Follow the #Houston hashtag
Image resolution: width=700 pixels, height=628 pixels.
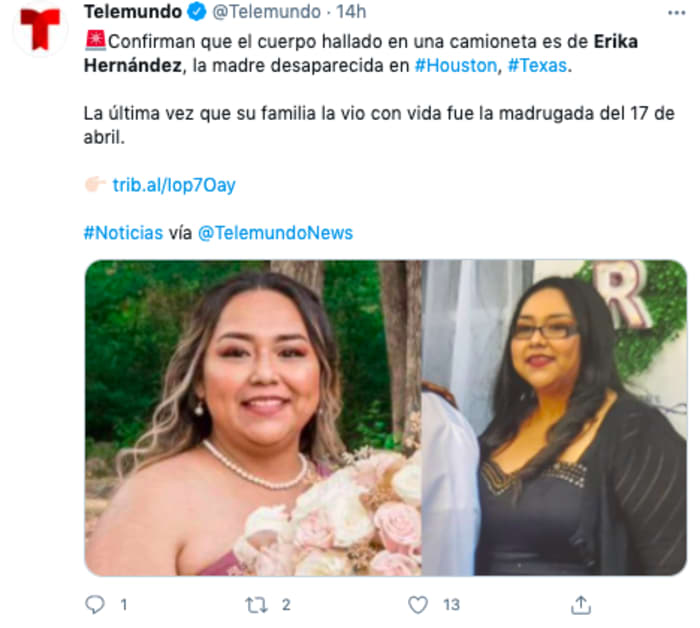455,66
